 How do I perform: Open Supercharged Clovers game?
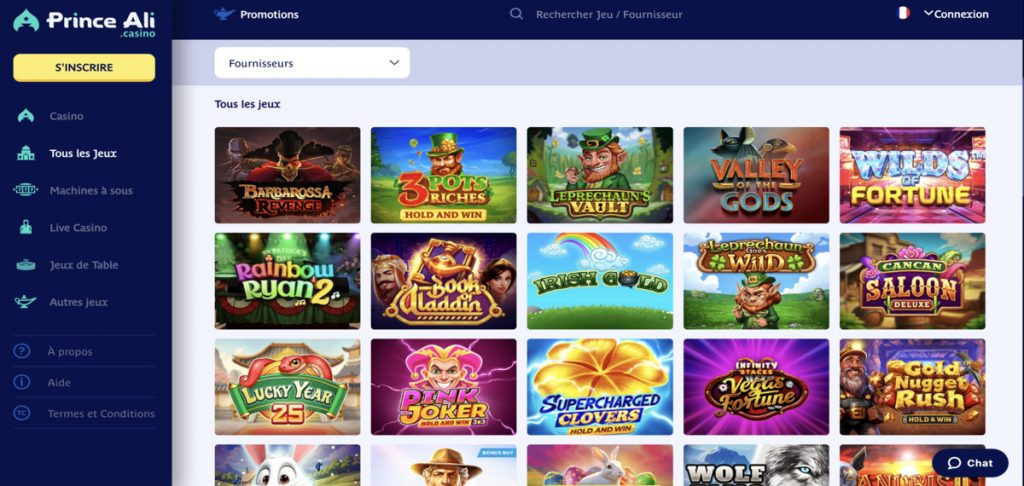point(600,387)
